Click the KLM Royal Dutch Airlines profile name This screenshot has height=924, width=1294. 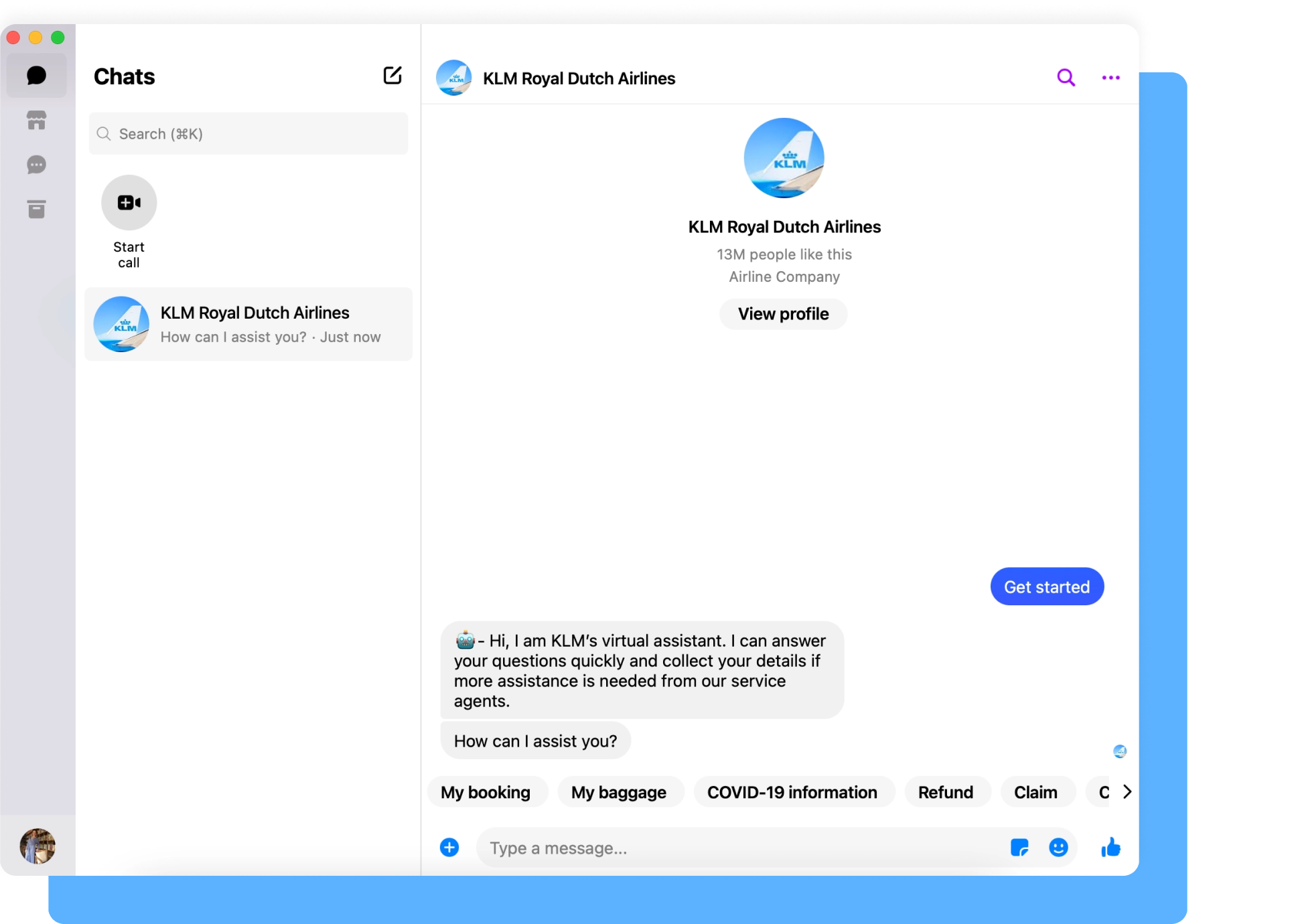point(784,227)
